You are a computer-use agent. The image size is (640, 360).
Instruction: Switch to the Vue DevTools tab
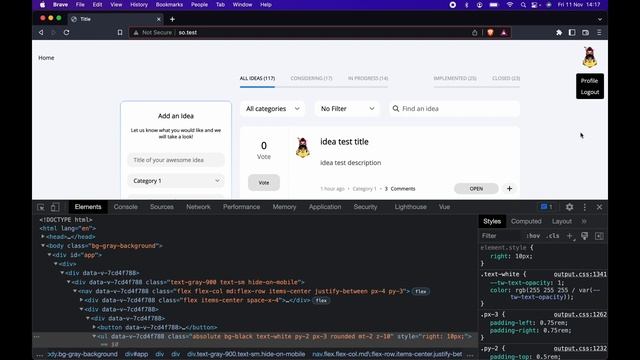pos(444,207)
